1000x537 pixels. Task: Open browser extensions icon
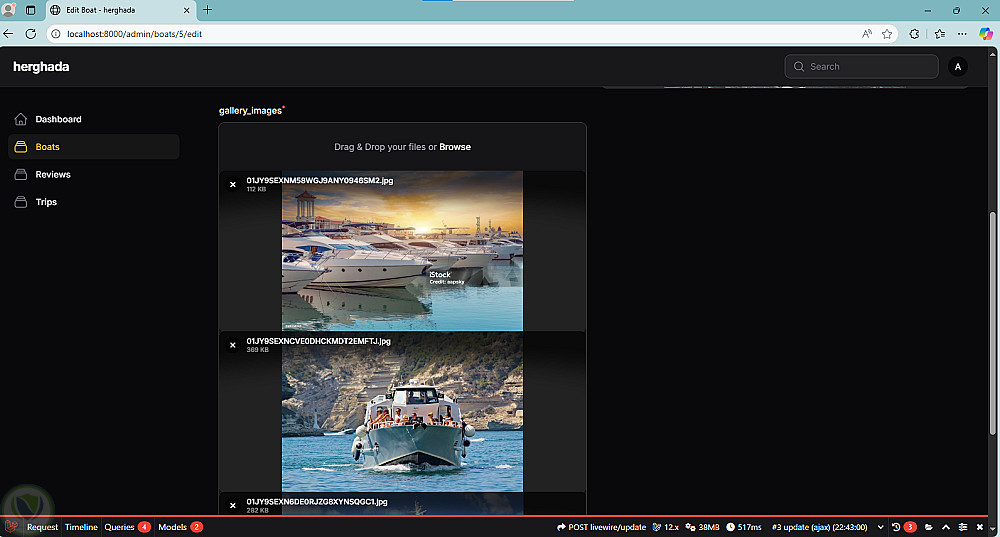914,34
